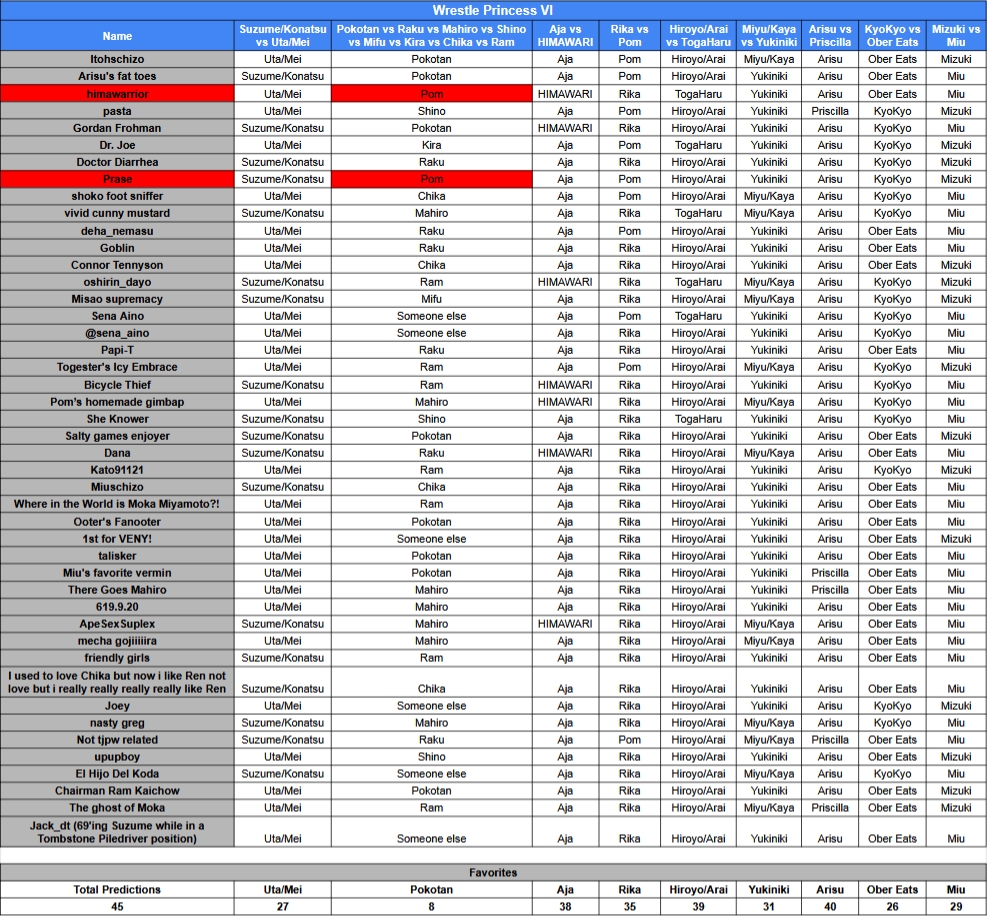This screenshot has height=916, width=987.
Task: Click the KyoKyo vs Ober Eats header
Action: click(892, 36)
